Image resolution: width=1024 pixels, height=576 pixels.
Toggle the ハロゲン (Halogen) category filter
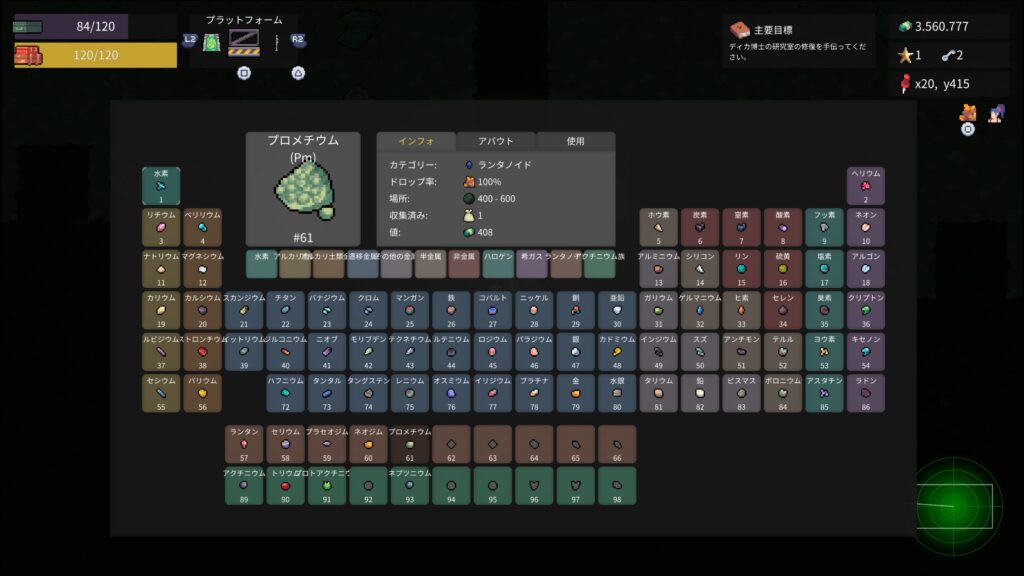[498, 264]
